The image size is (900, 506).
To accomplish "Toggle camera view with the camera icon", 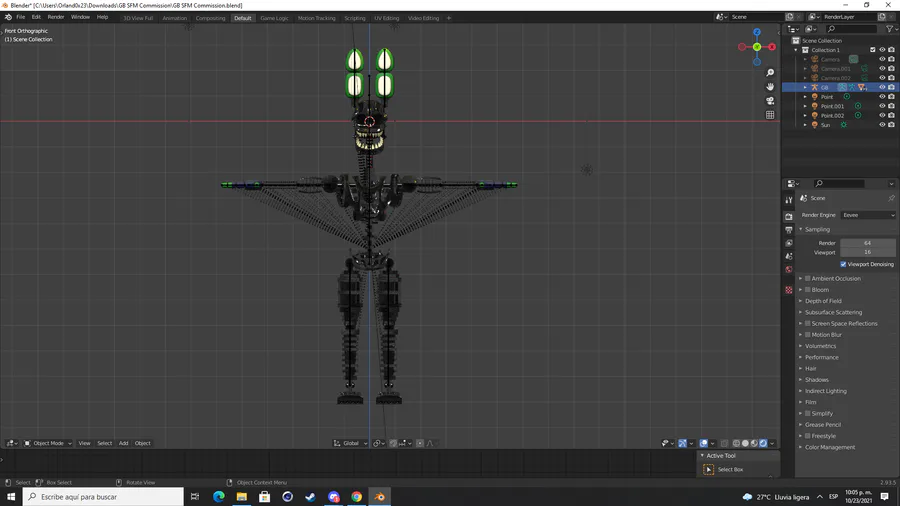I will click(770, 101).
